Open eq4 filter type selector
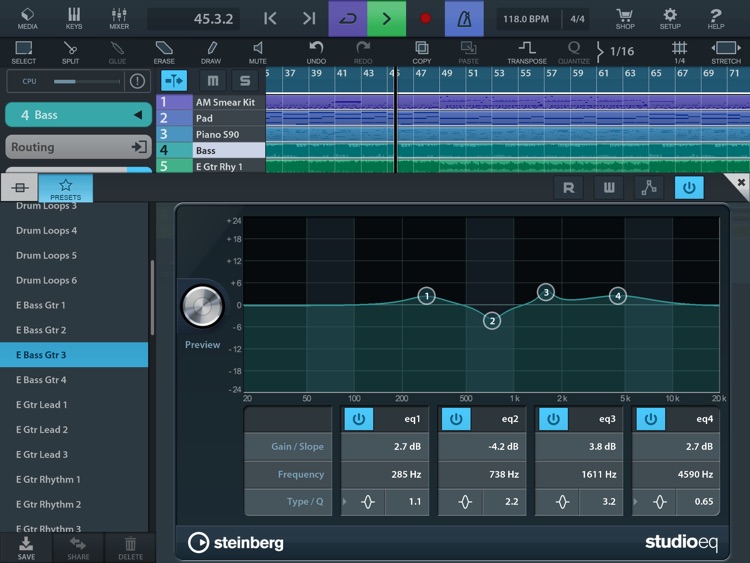 (660, 502)
